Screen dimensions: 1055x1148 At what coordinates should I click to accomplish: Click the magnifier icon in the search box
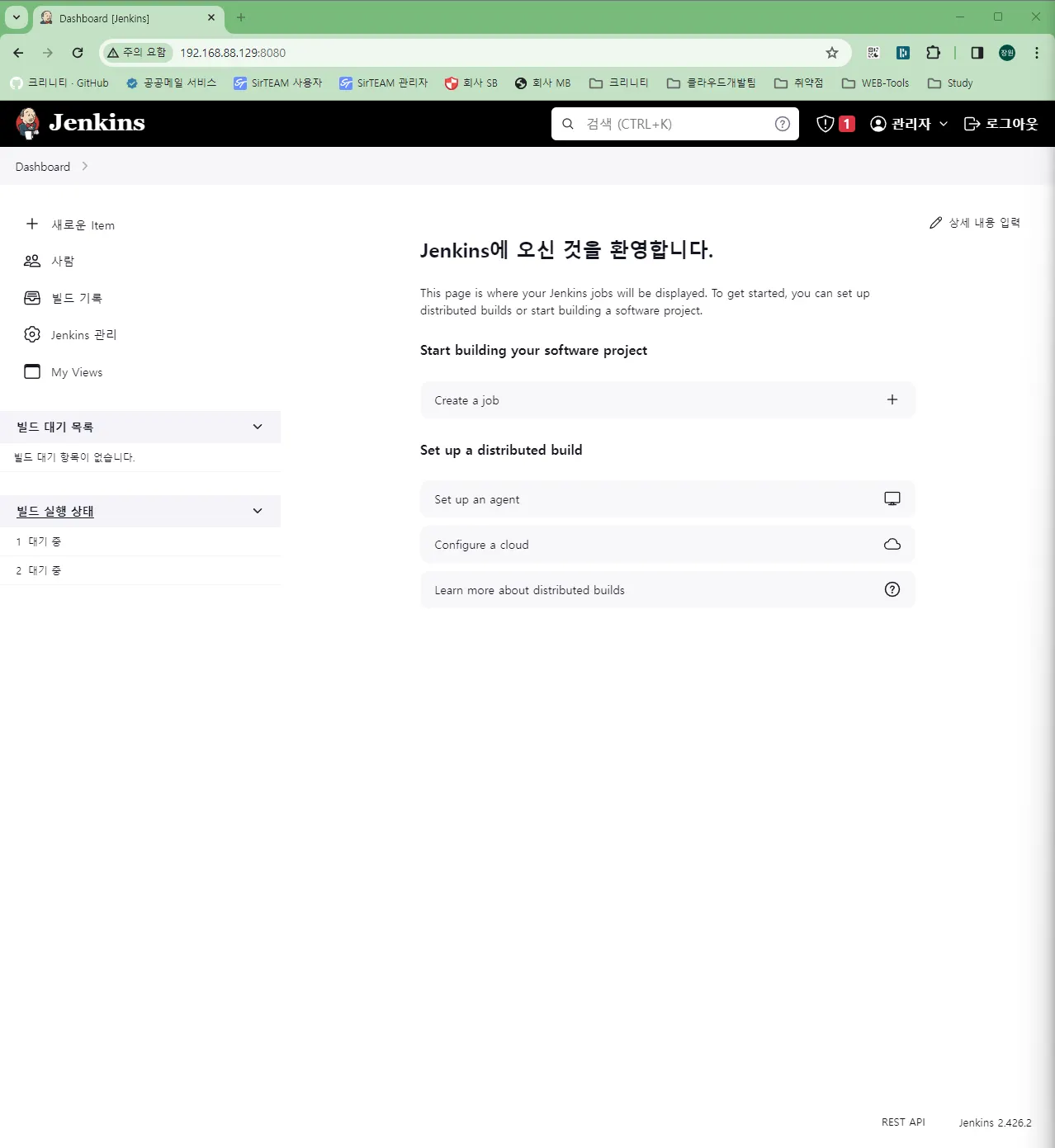[568, 124]
